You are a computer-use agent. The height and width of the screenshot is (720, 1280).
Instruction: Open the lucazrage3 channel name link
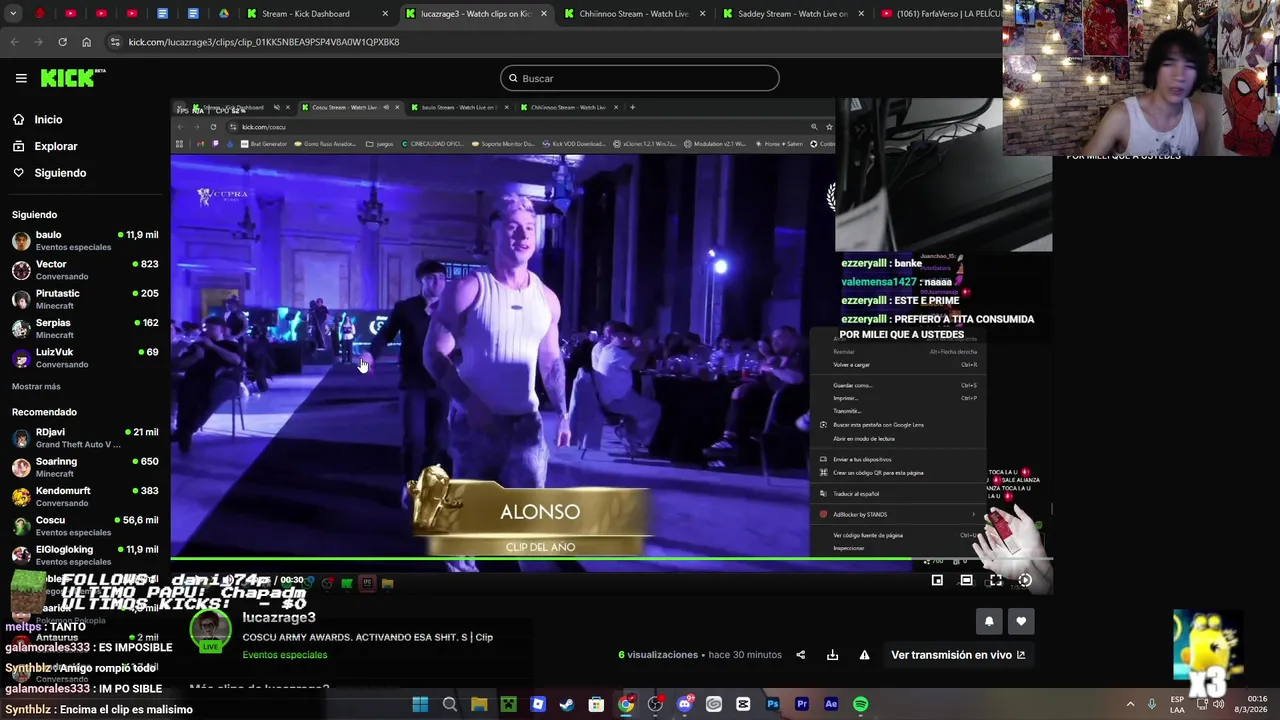tap(279, 618)
